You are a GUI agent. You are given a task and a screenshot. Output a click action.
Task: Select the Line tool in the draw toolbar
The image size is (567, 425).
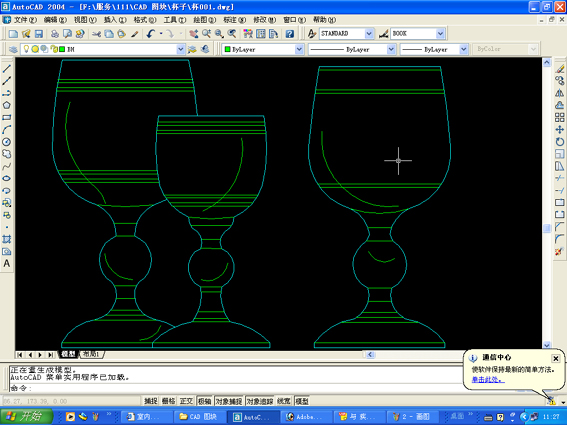tap(7, 68)
